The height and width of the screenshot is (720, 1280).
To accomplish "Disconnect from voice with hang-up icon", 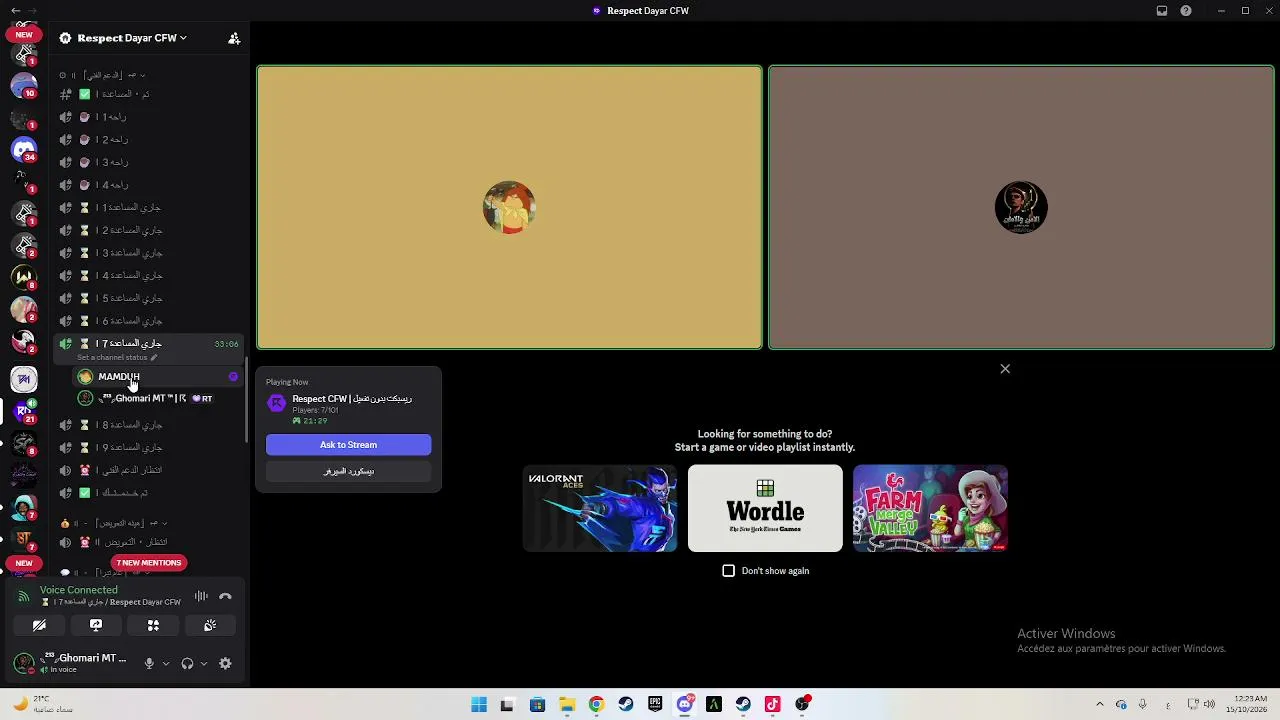I will point(225,596).
